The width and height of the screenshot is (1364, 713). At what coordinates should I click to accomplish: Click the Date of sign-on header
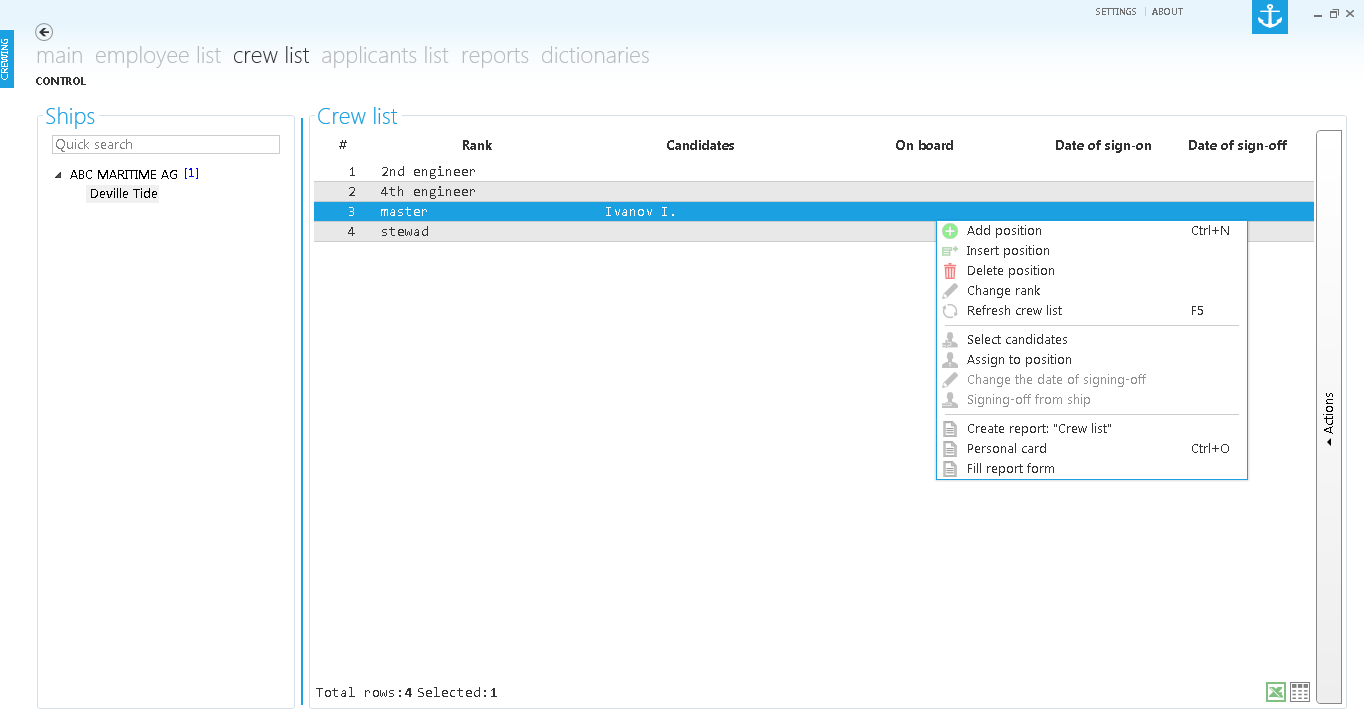coord(1103,146)
